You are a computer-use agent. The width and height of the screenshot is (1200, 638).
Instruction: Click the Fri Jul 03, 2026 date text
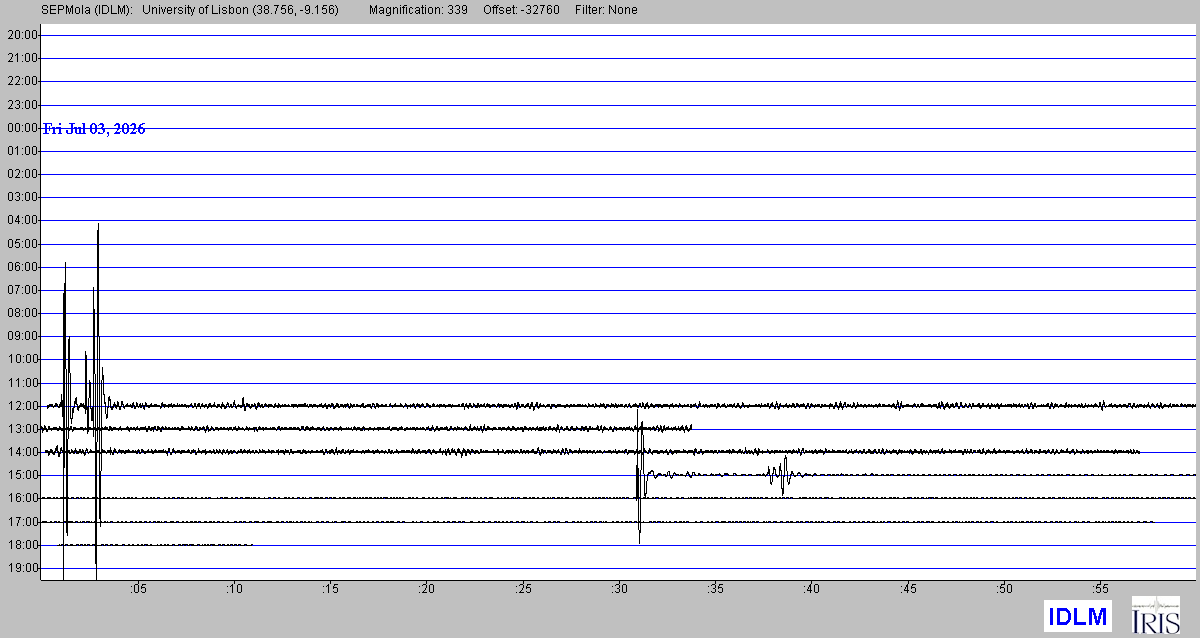[94, 129]
